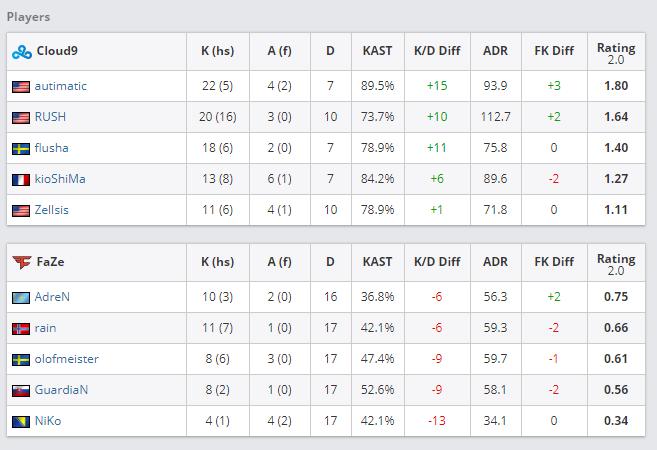The width and height of the screenshot is (657, 450).
Task: Click the Norwegian flag beside rain
Action: [x=21, y=328]
